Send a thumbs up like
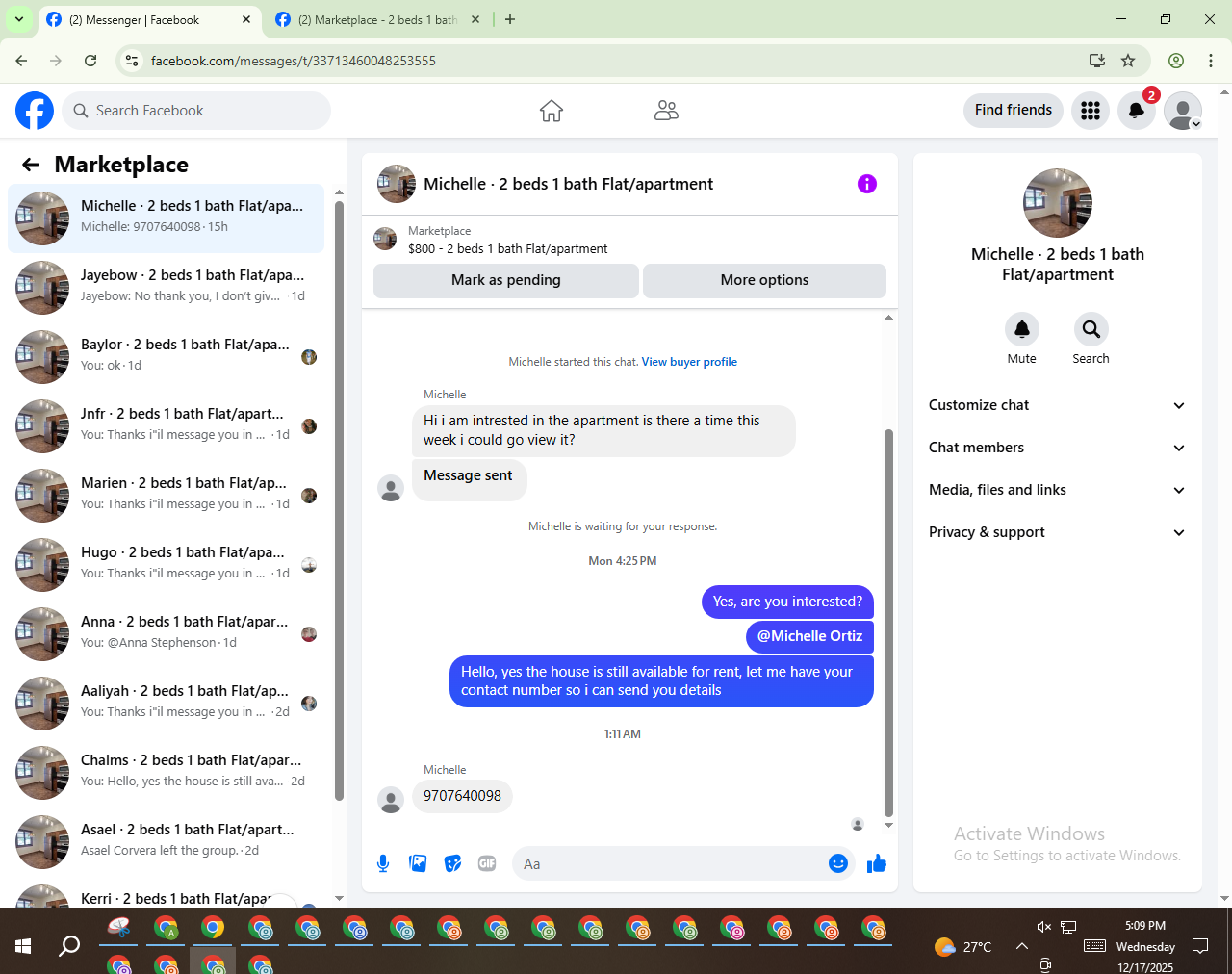Image resolution: width=1232 pixels, height=974 pixels. pyautogui.click(x=876, y=863)
